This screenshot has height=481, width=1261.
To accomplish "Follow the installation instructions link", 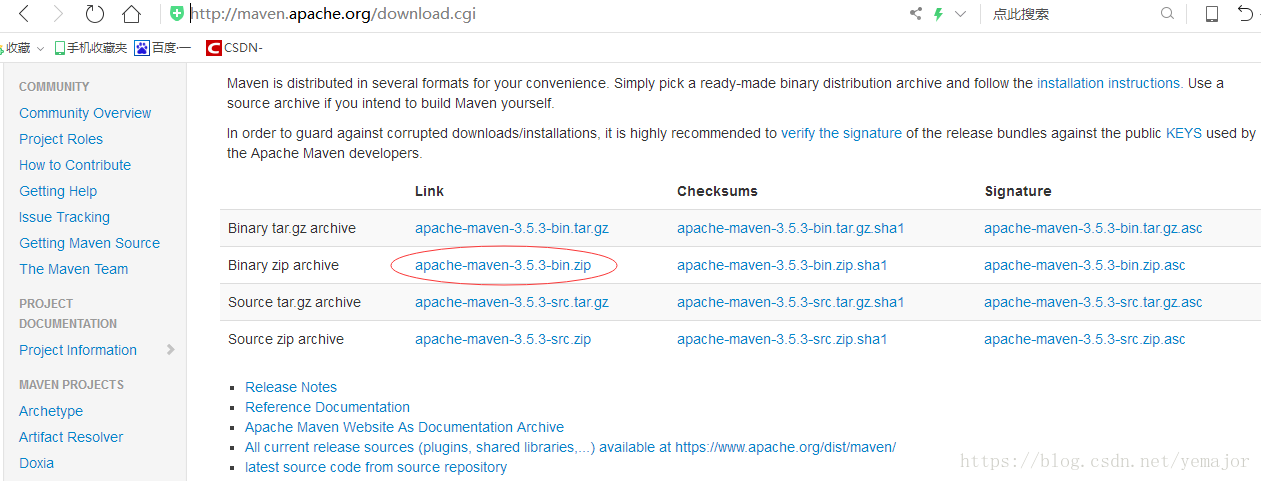I will point(1109,83).
